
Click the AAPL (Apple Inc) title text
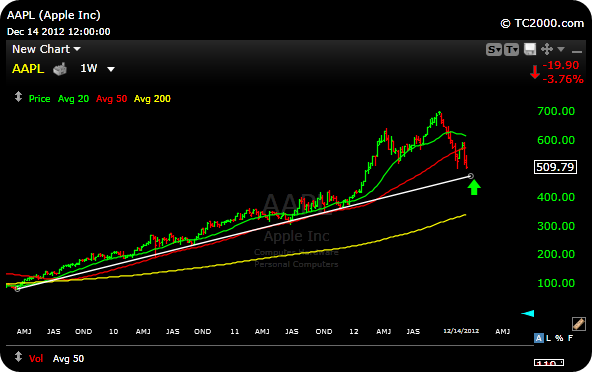point(54,15)
